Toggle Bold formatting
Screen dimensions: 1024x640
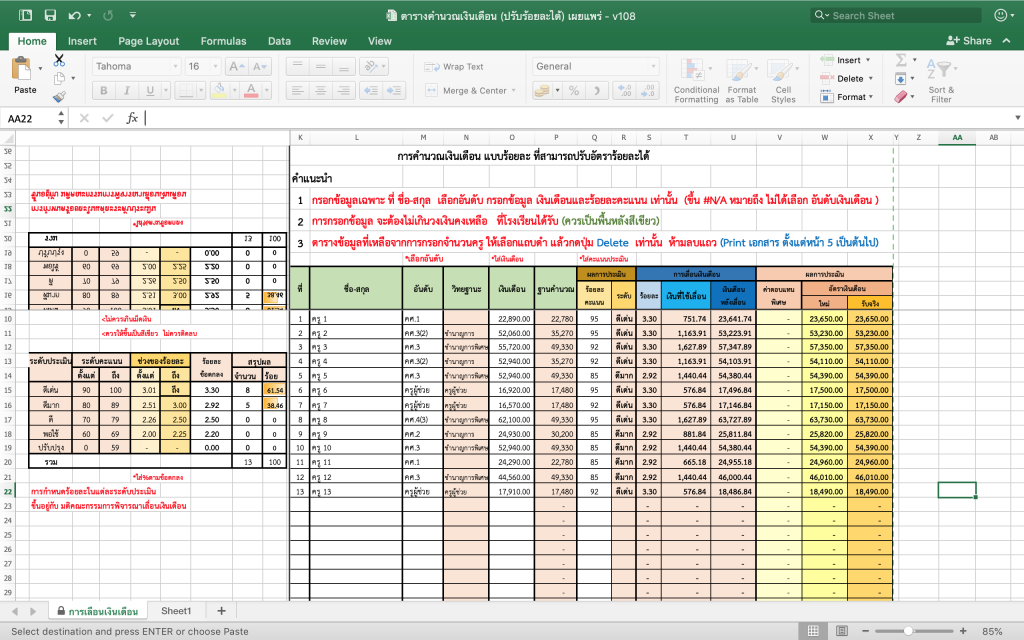coord(104,91)
